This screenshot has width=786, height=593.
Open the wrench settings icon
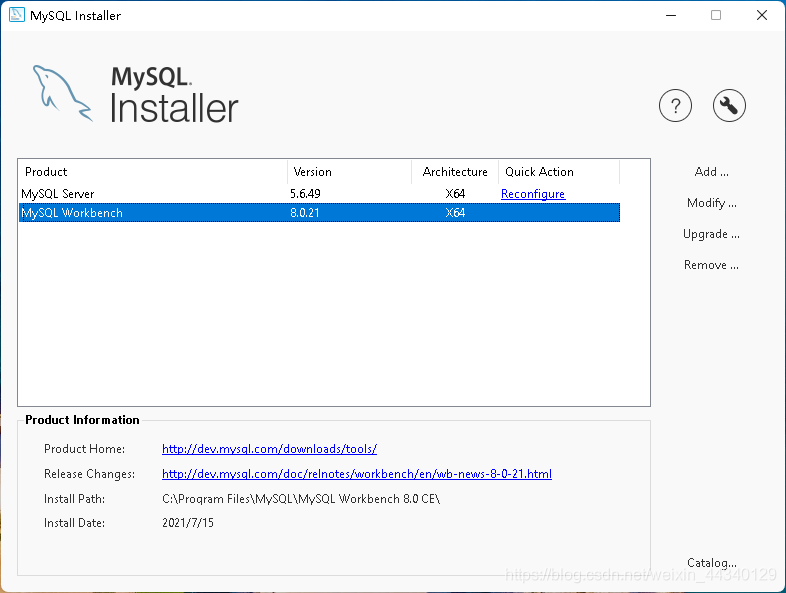pos(729,106)
